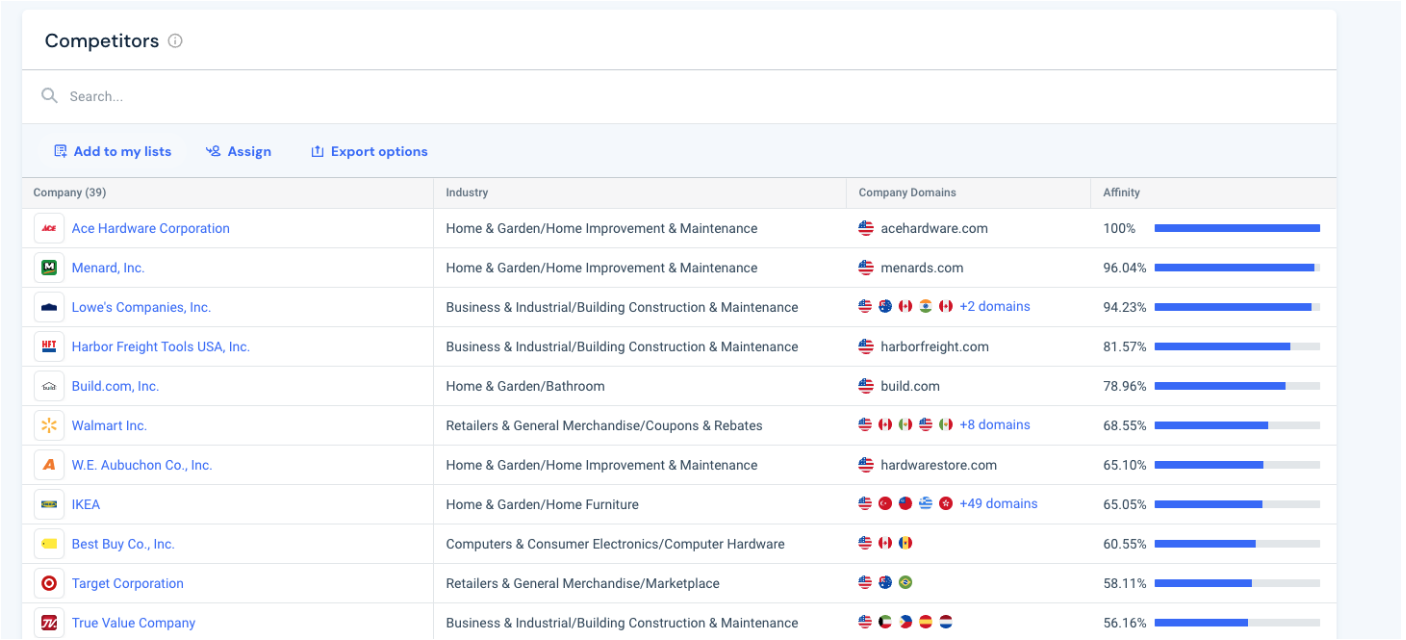This screenshot has width=1406, height=640.
Task: Open Target Corporation company link
Action: 128,584
